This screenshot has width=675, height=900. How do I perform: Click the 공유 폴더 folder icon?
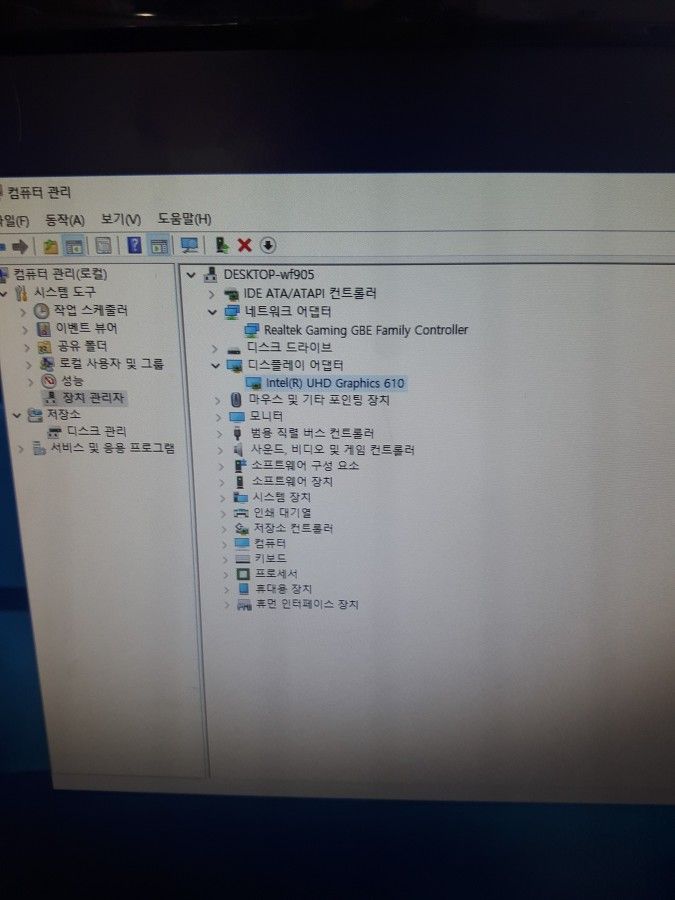[45, 347]
